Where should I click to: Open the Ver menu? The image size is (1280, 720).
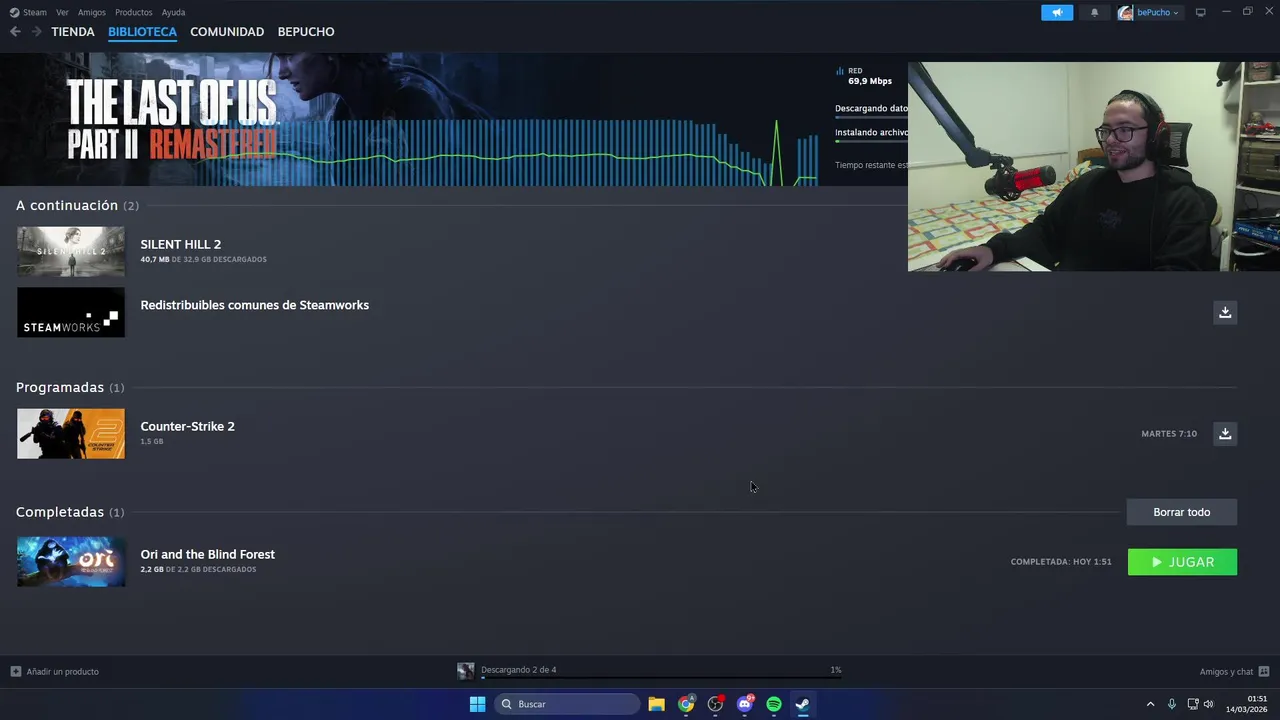click(x=62, y=12)
